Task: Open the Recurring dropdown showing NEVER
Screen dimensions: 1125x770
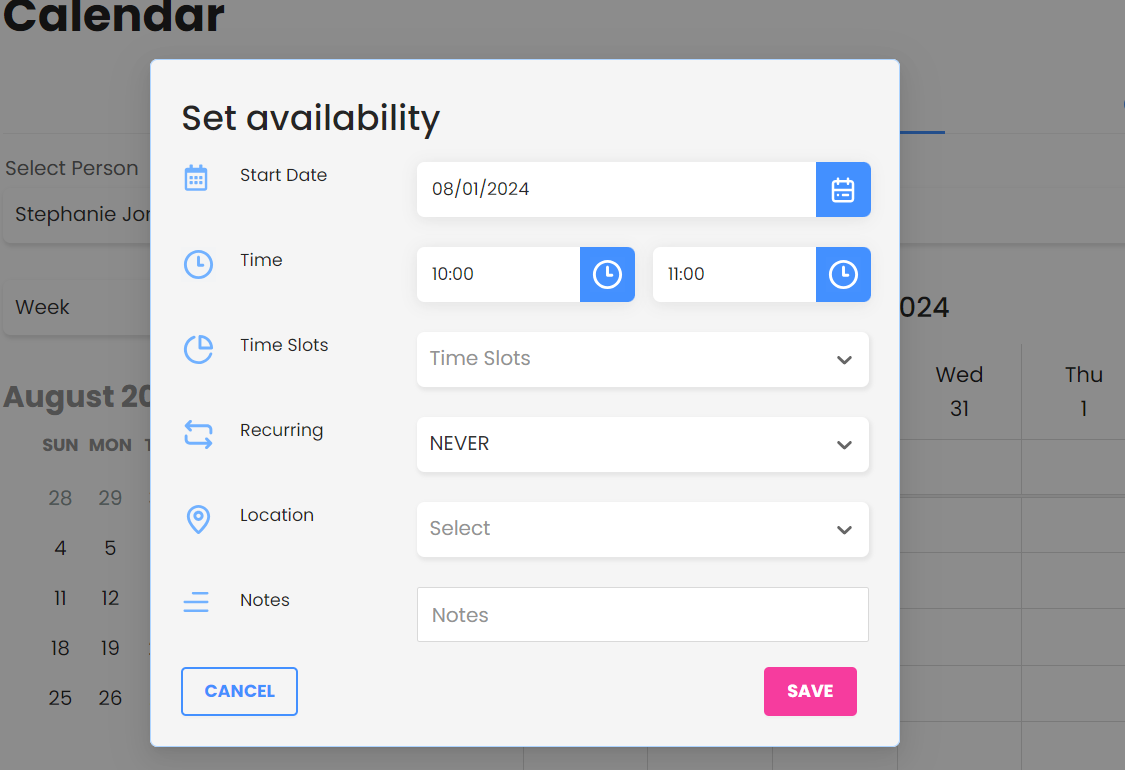Action: coord(642,445)
